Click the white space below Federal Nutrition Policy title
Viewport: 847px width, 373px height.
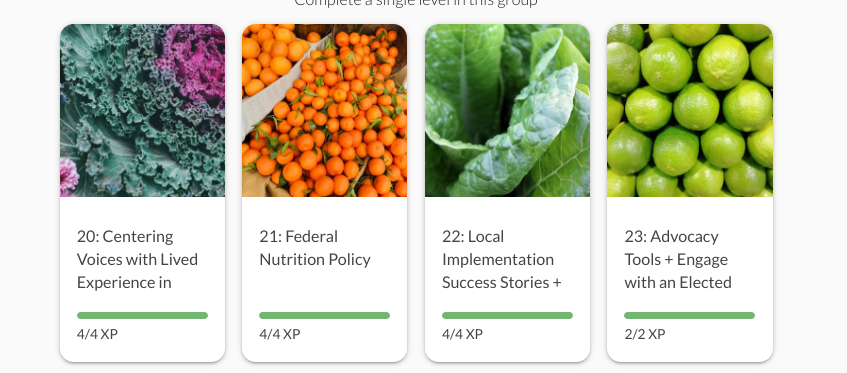325,289
